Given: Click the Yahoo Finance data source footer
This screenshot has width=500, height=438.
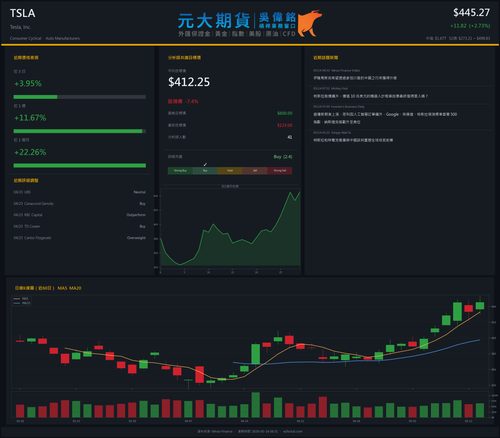Looking at the screenshot, I should [215, 431].
